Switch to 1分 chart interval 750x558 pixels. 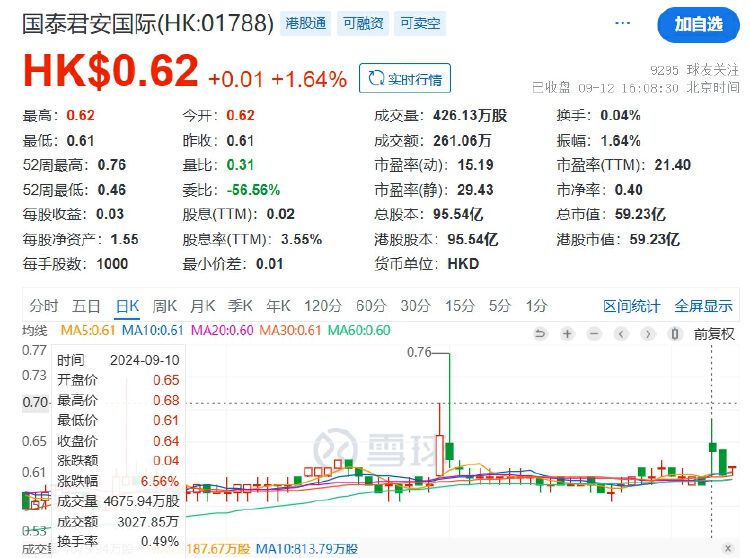(x=536, y=306)
